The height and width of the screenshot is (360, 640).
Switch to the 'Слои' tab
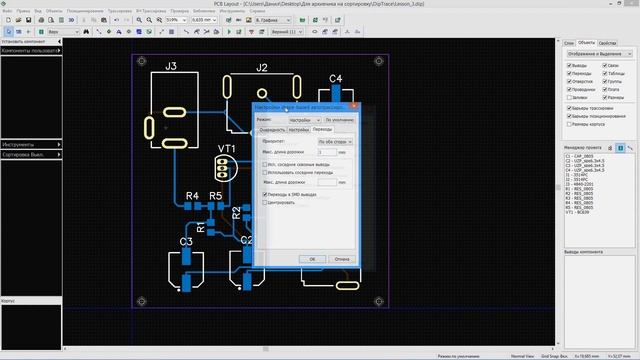click(x=569, y=43)
